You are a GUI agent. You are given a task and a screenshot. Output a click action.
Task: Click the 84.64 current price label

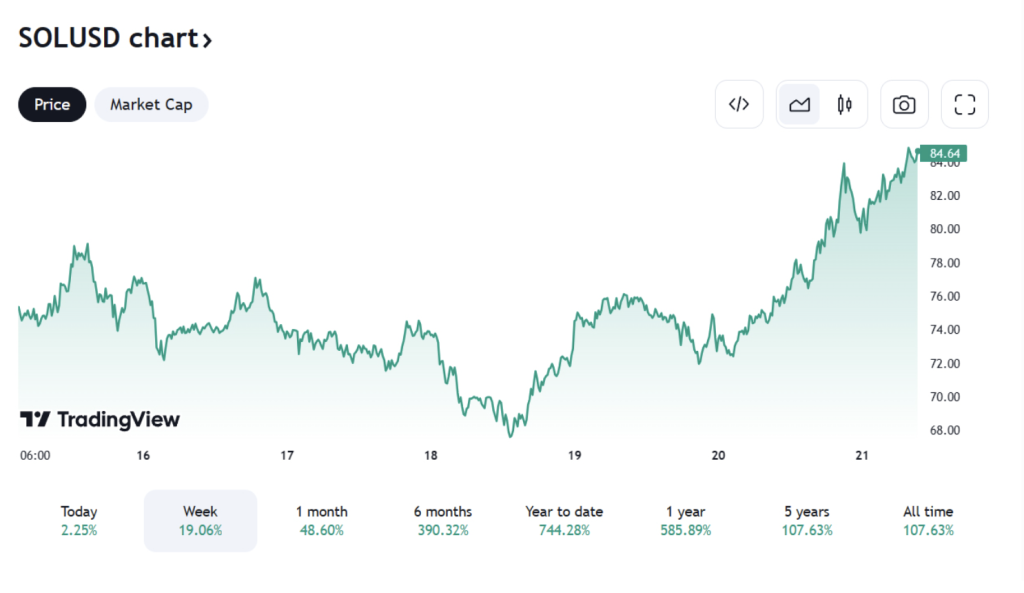[x=944, y=153]
